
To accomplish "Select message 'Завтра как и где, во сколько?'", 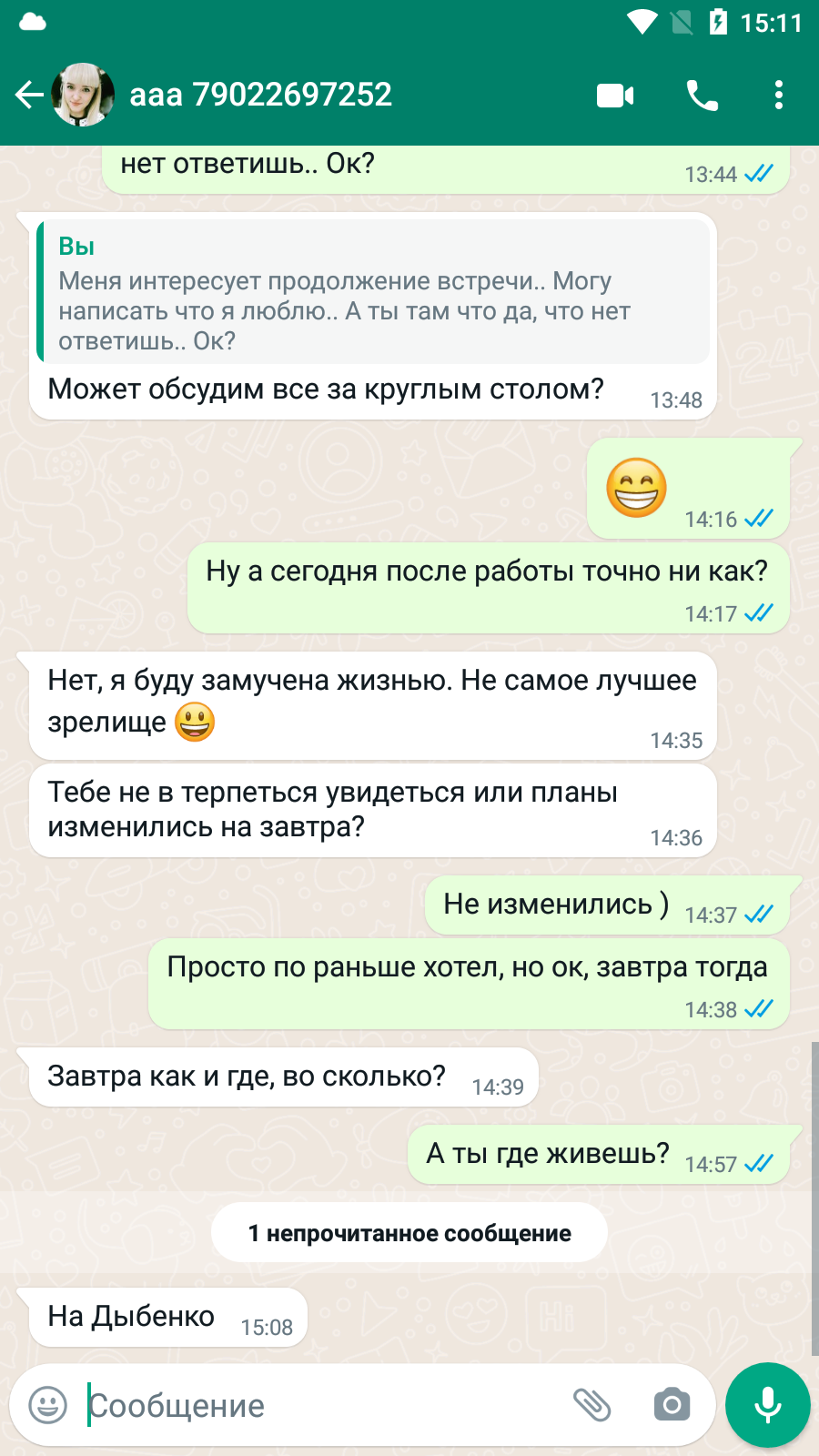I will [x=284, y=1077].
